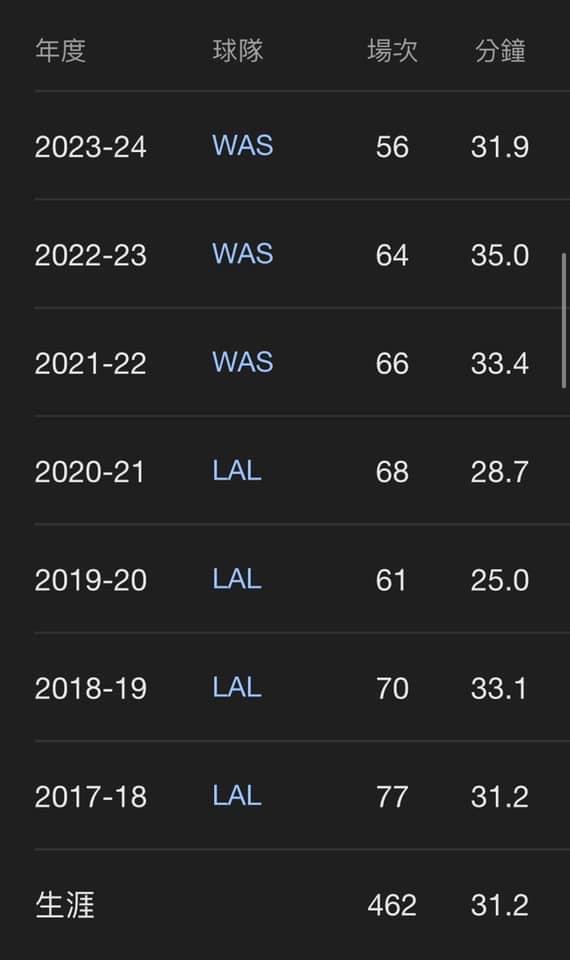Click the vertical scrollbar thumb
Image resolution: width=570 pixels, height=960 pixels.
coord(564,320)
